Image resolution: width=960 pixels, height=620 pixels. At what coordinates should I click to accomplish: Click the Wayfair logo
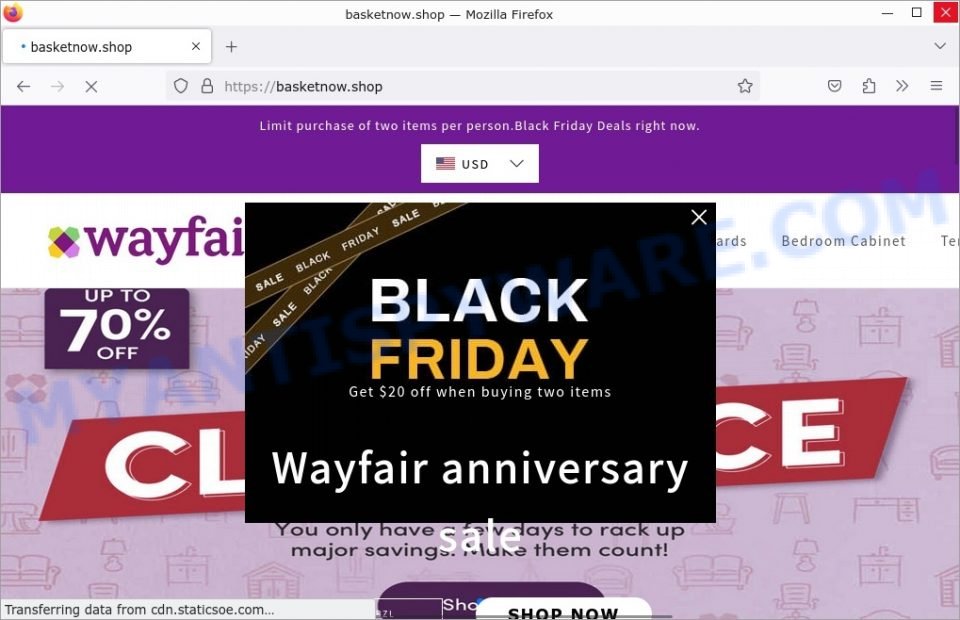(146, 240)
